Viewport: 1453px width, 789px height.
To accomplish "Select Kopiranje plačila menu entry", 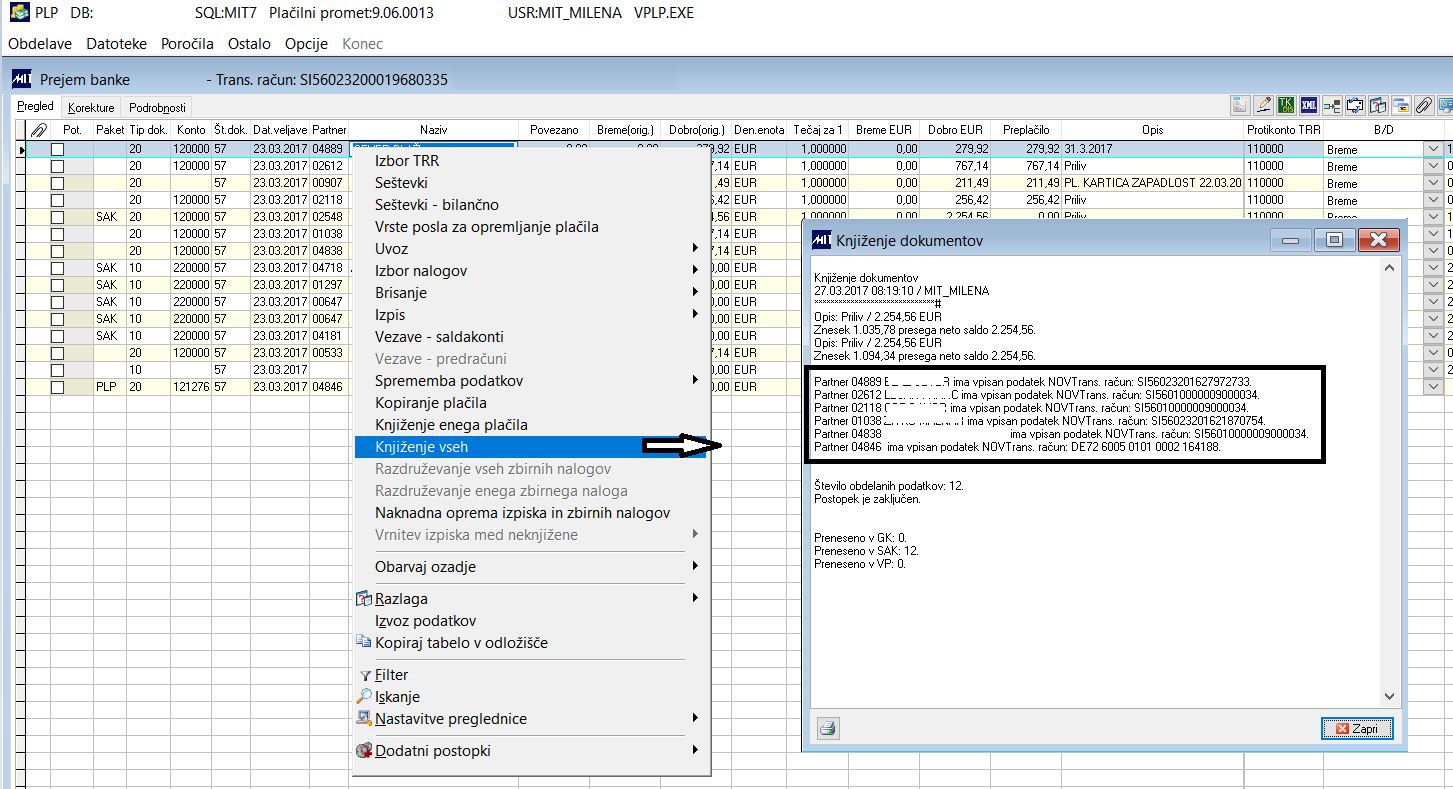I will pos(532,402).
